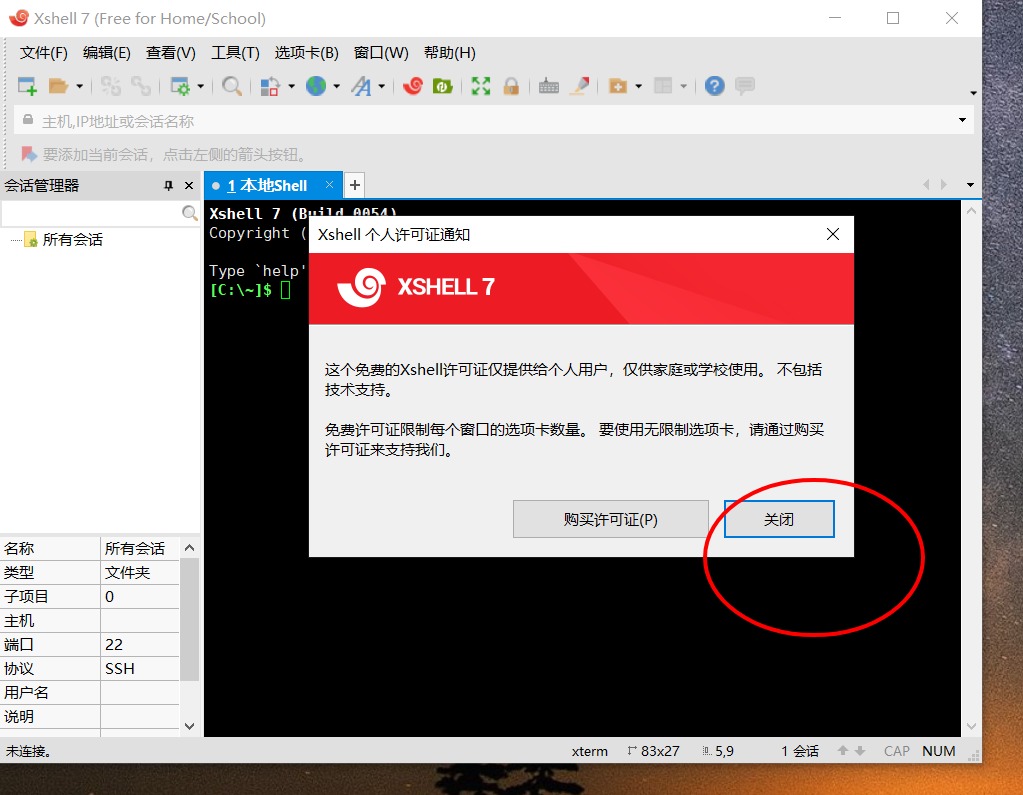Click the greyed layout grid icon
This screenshot has width=1023, height=795.
(x=663, y=86)
